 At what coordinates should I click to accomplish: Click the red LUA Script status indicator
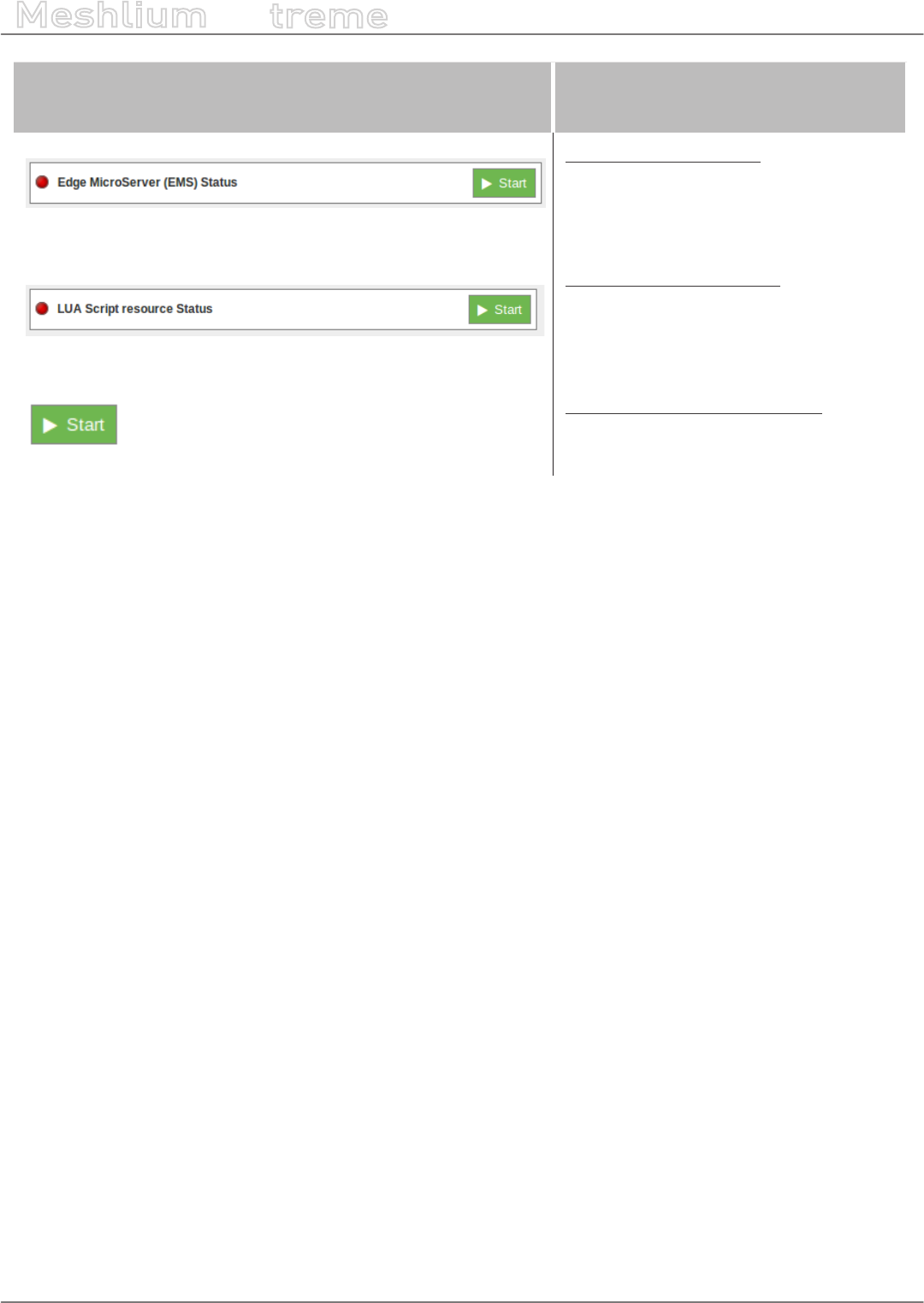pyautogui.click(x=42, y=309)
